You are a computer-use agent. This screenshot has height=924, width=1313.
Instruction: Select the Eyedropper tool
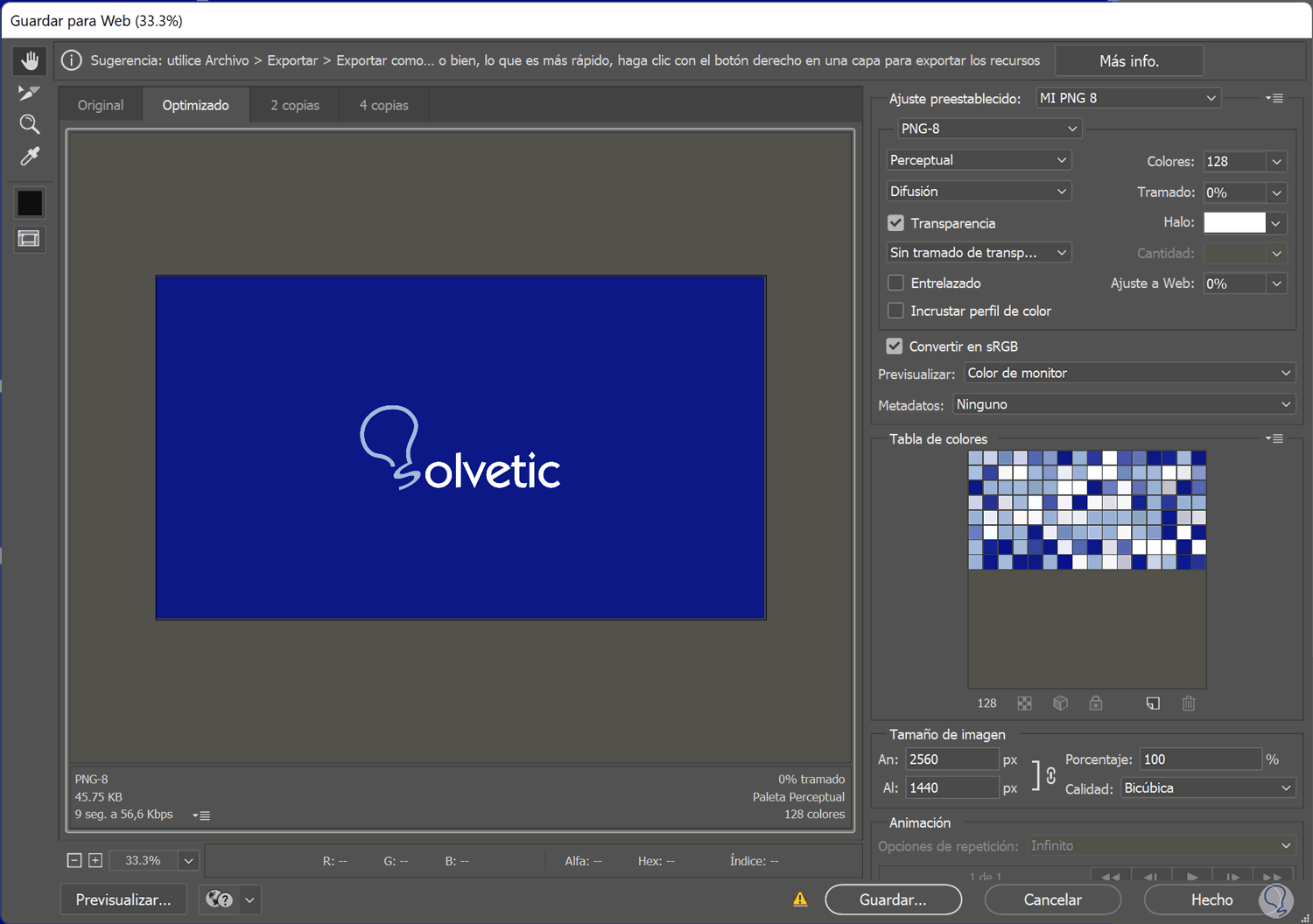pyautogui.click(x=30, y=157)
